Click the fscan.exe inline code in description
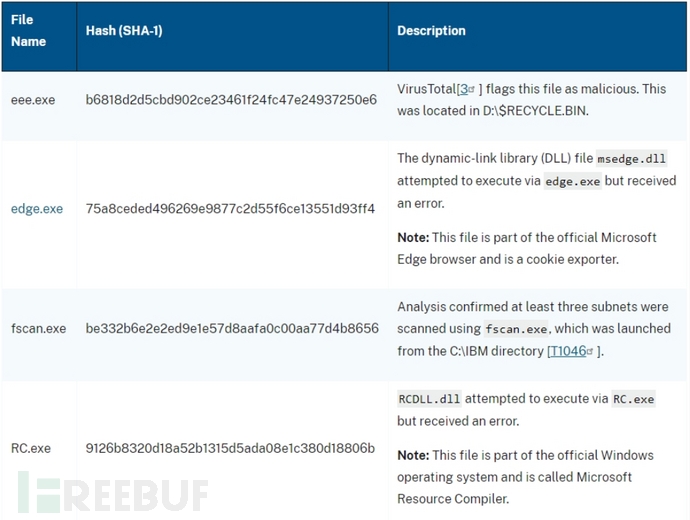Viewport: 690px width, 520px height. tap(516, 329)
